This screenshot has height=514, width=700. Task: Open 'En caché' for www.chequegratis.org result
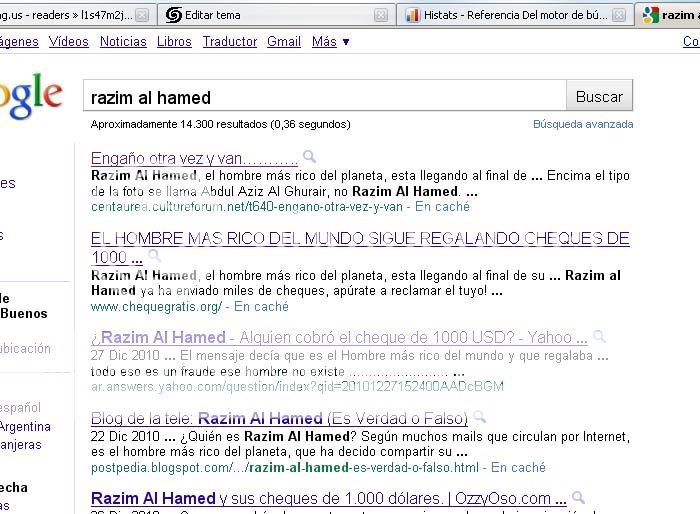coord(261,307)
